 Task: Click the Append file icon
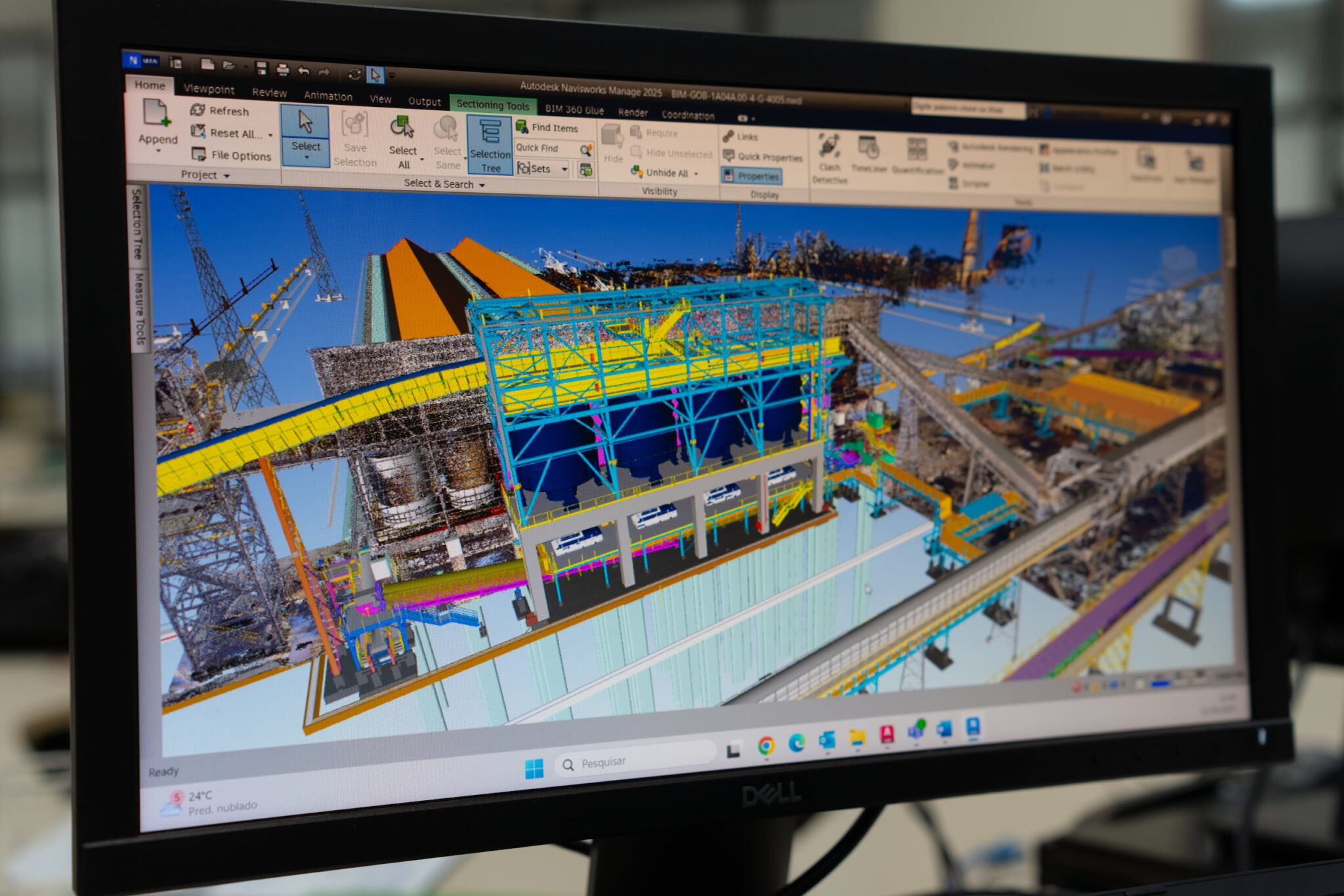[157, 113]
